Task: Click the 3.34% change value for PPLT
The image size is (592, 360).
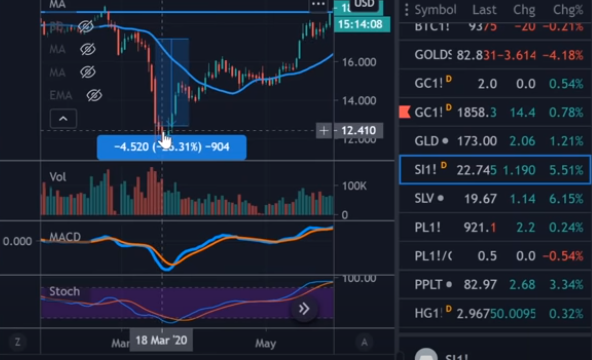Action: pyautogui.click(x=566, y=285)
